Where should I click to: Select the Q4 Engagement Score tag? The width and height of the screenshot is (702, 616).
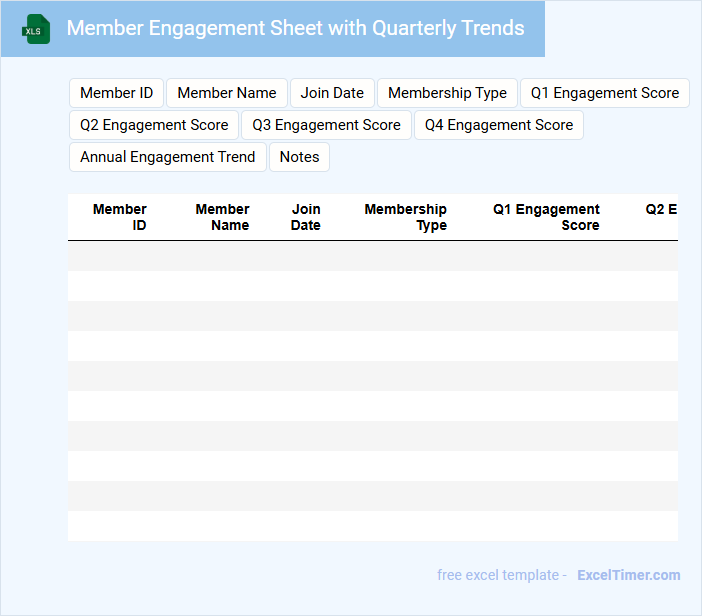[x=498, y=125]
